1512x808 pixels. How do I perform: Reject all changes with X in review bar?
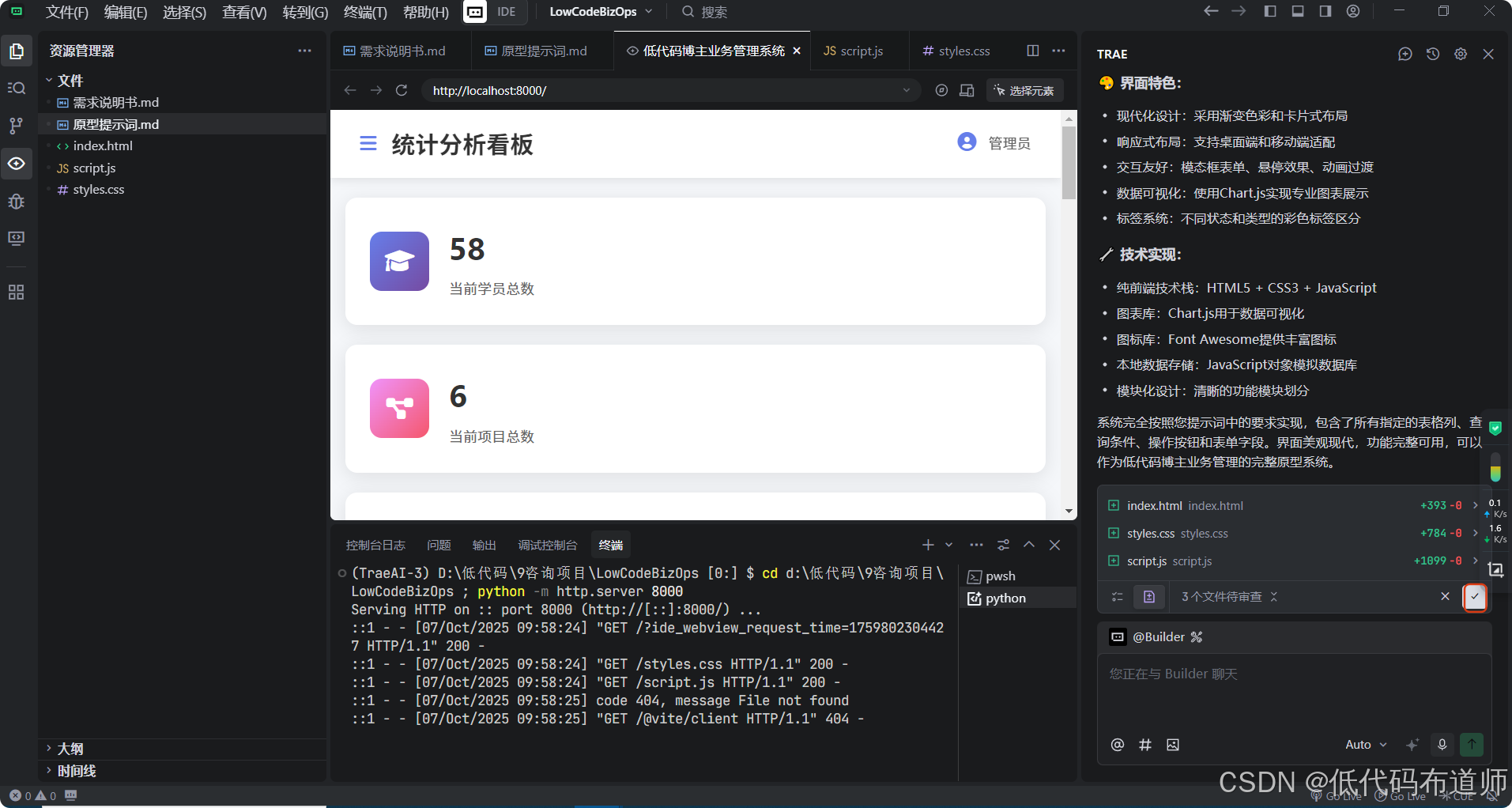(1445, 596)
